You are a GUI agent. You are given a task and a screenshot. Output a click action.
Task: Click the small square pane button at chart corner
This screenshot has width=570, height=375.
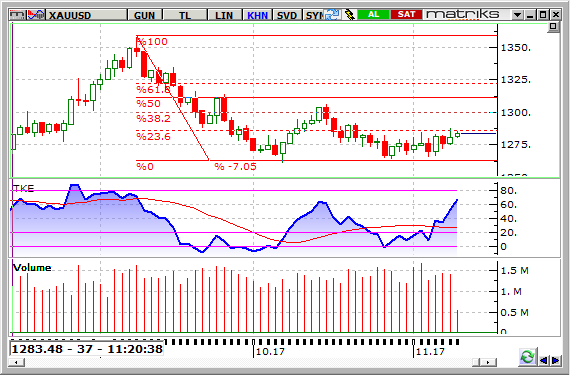(x=553, y=27)
